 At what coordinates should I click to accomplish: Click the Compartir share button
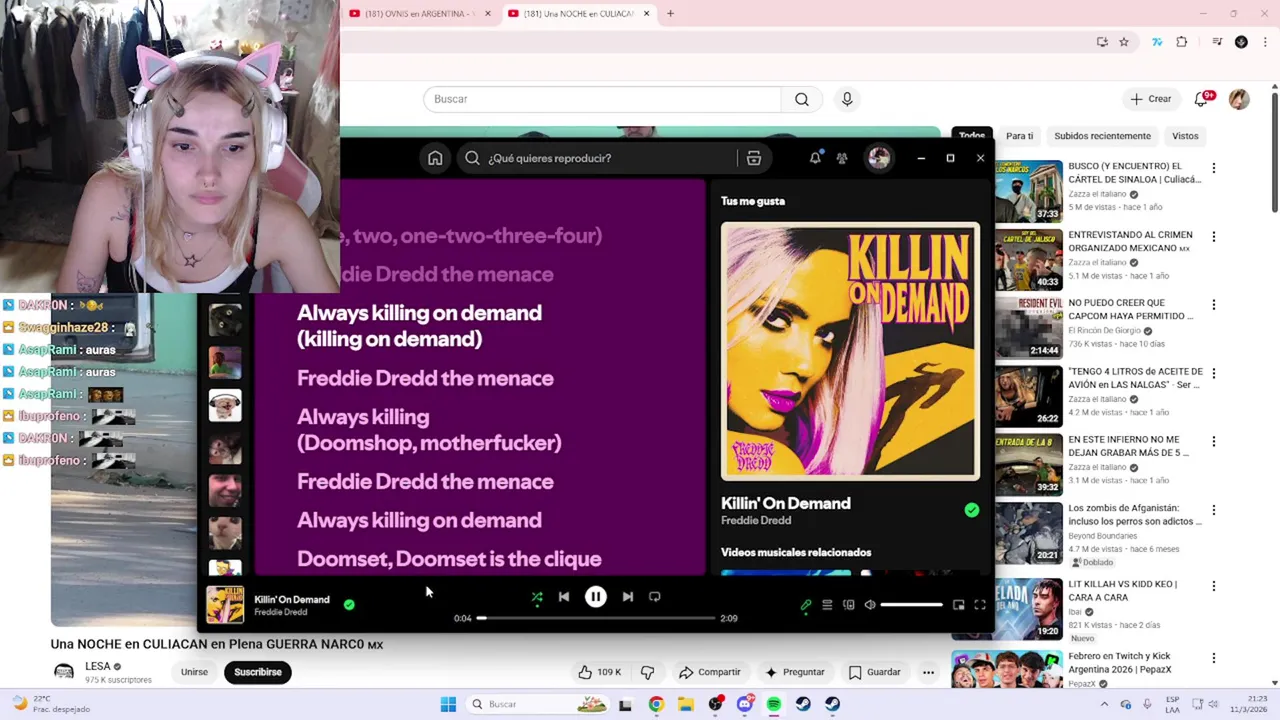[709, 672]
